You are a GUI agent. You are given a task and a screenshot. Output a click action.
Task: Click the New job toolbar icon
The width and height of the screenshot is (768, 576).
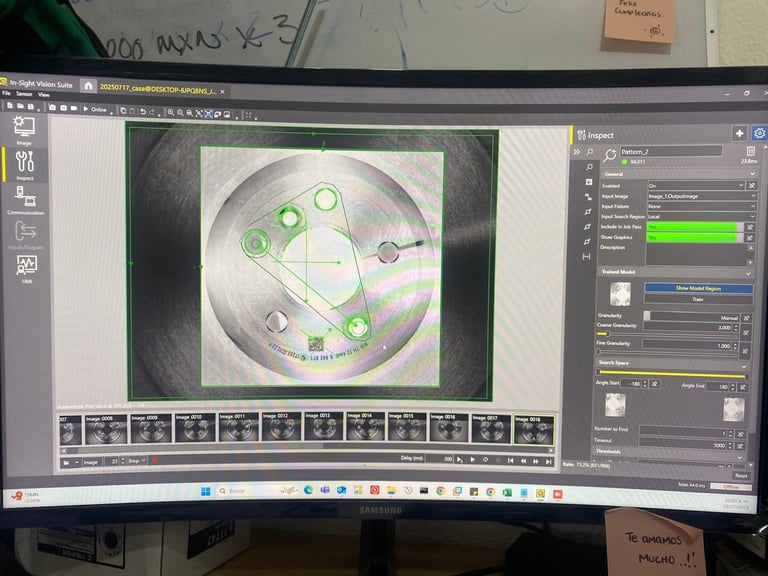click(x=9, y=106)
